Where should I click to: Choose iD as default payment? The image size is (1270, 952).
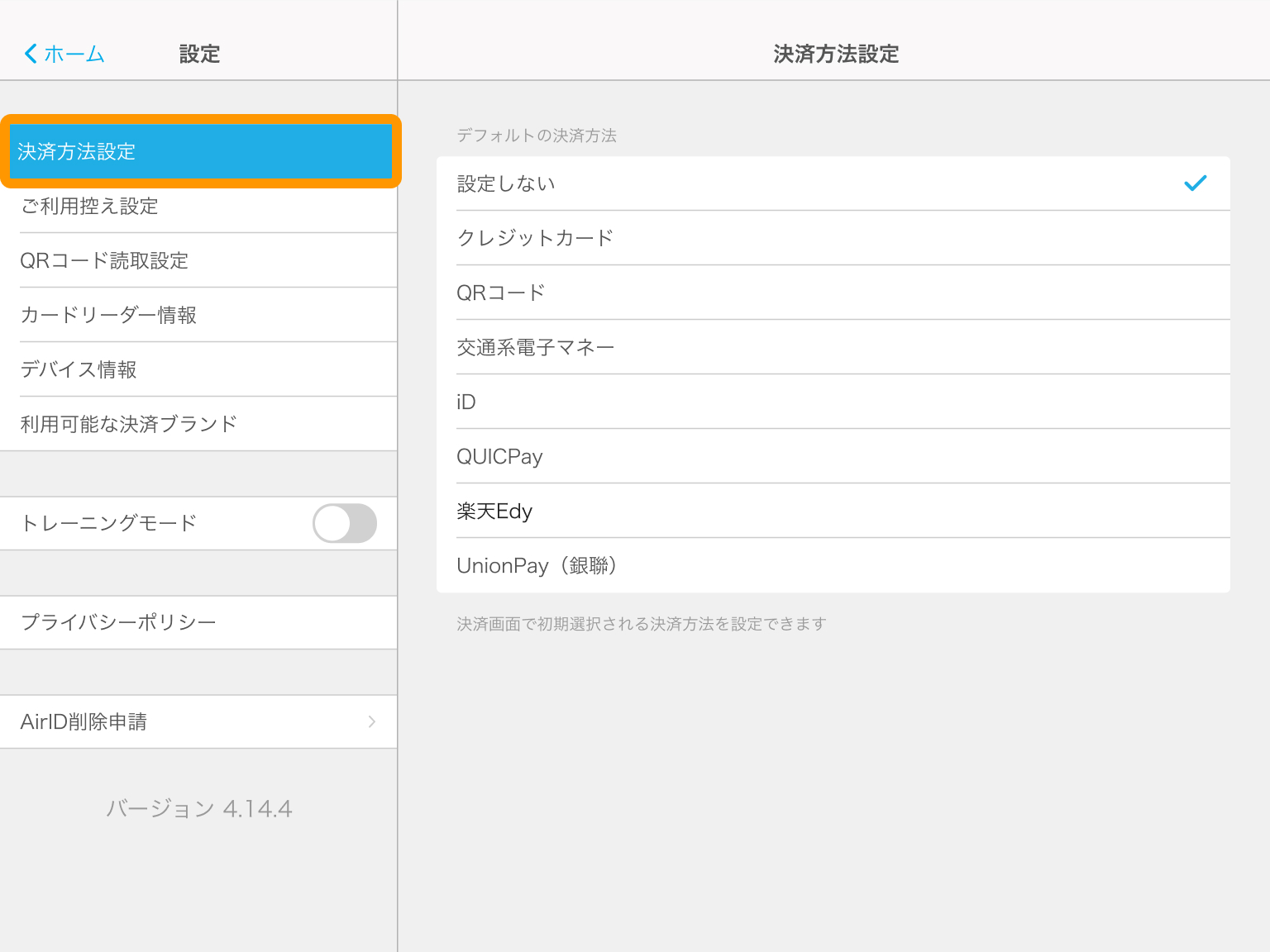point(833,402)
